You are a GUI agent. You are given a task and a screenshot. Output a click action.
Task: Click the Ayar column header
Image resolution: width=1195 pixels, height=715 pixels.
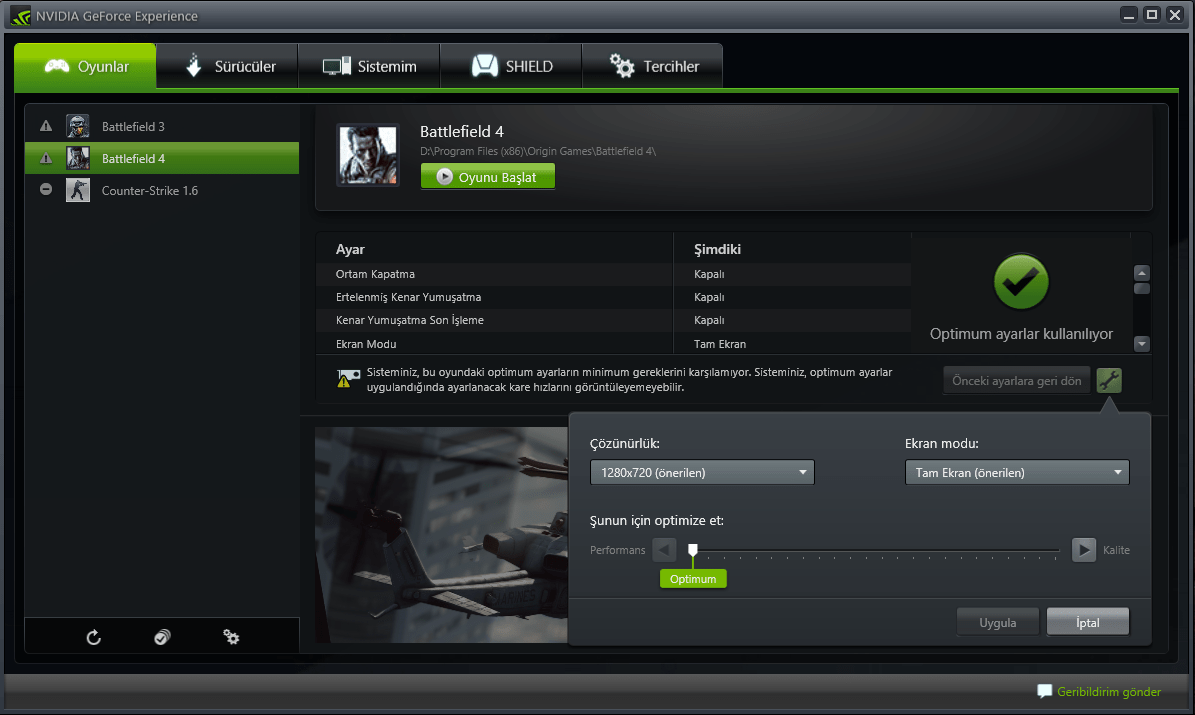(x=350, y=249)
